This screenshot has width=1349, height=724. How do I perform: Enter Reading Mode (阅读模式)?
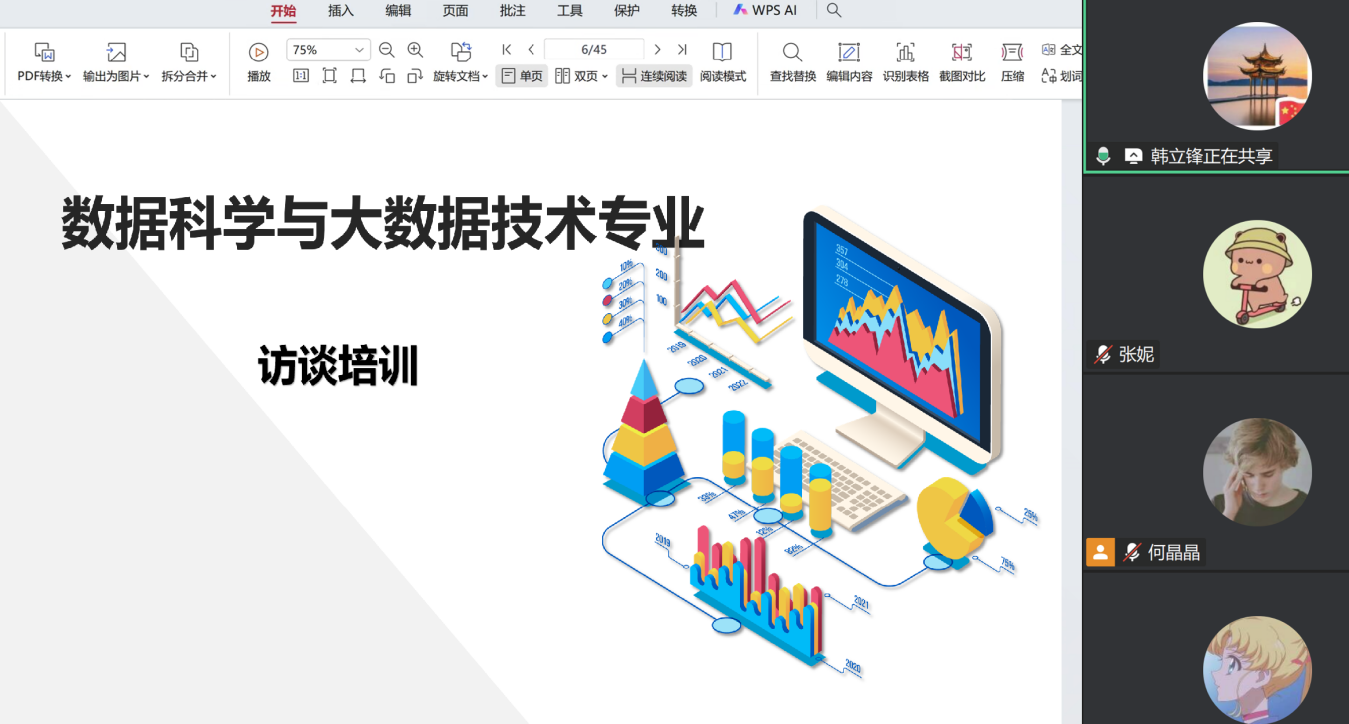coord(722,62)
